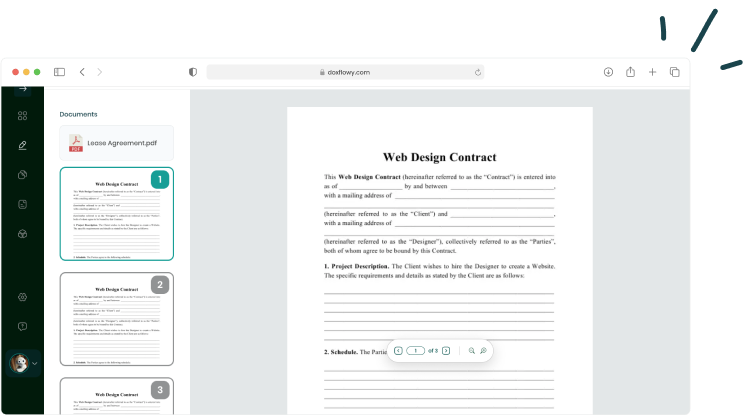Click the page number input field
The width and height of the screenshot is (744, 416).
[x=416, y=351]
